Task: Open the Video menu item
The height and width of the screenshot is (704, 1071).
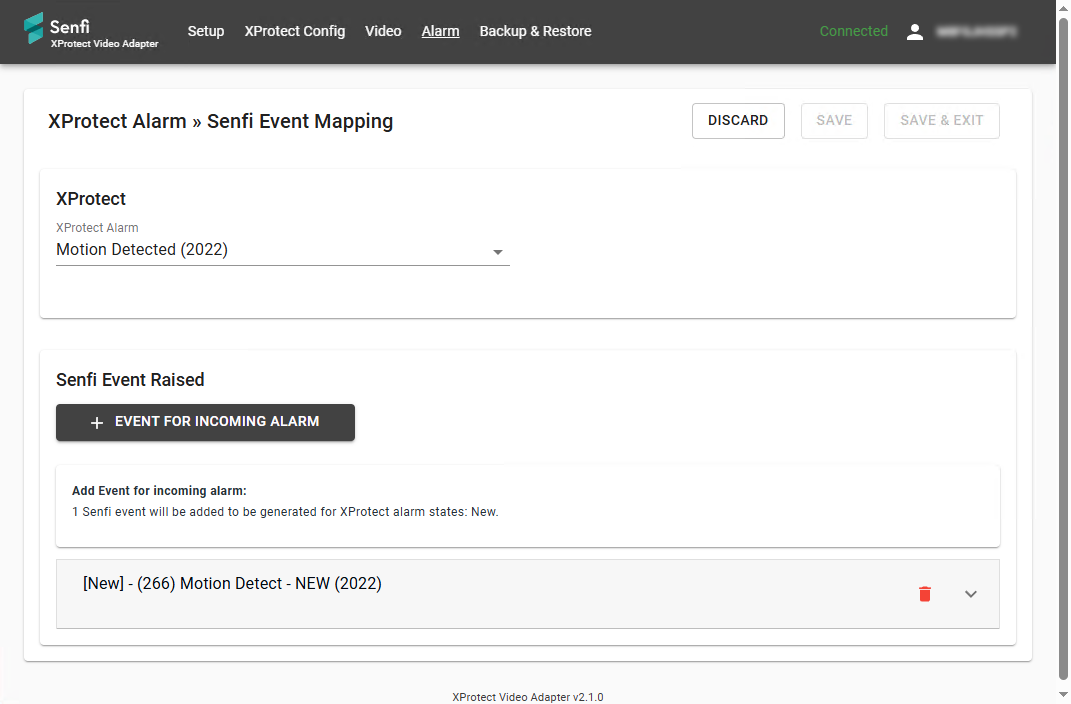Action: [x=383, y=31]
